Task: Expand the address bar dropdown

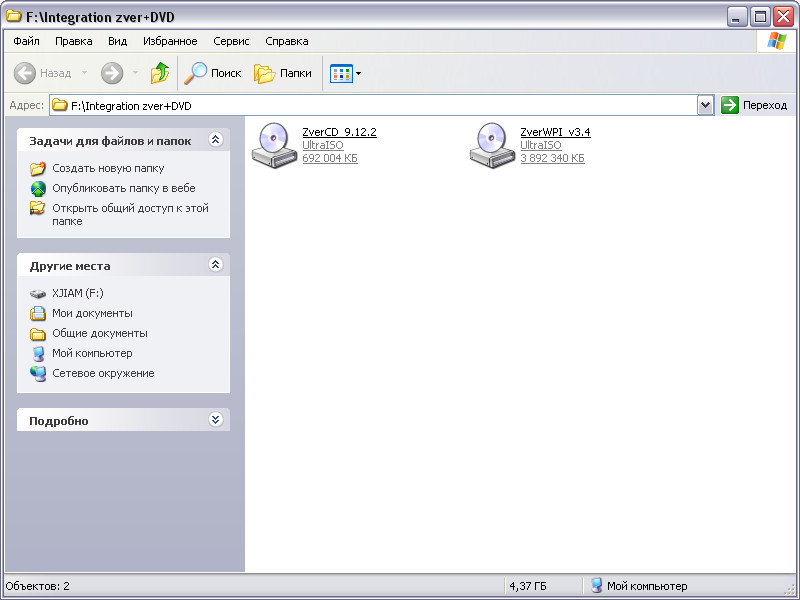Action: pyautogui.click(x=705, y=106)
